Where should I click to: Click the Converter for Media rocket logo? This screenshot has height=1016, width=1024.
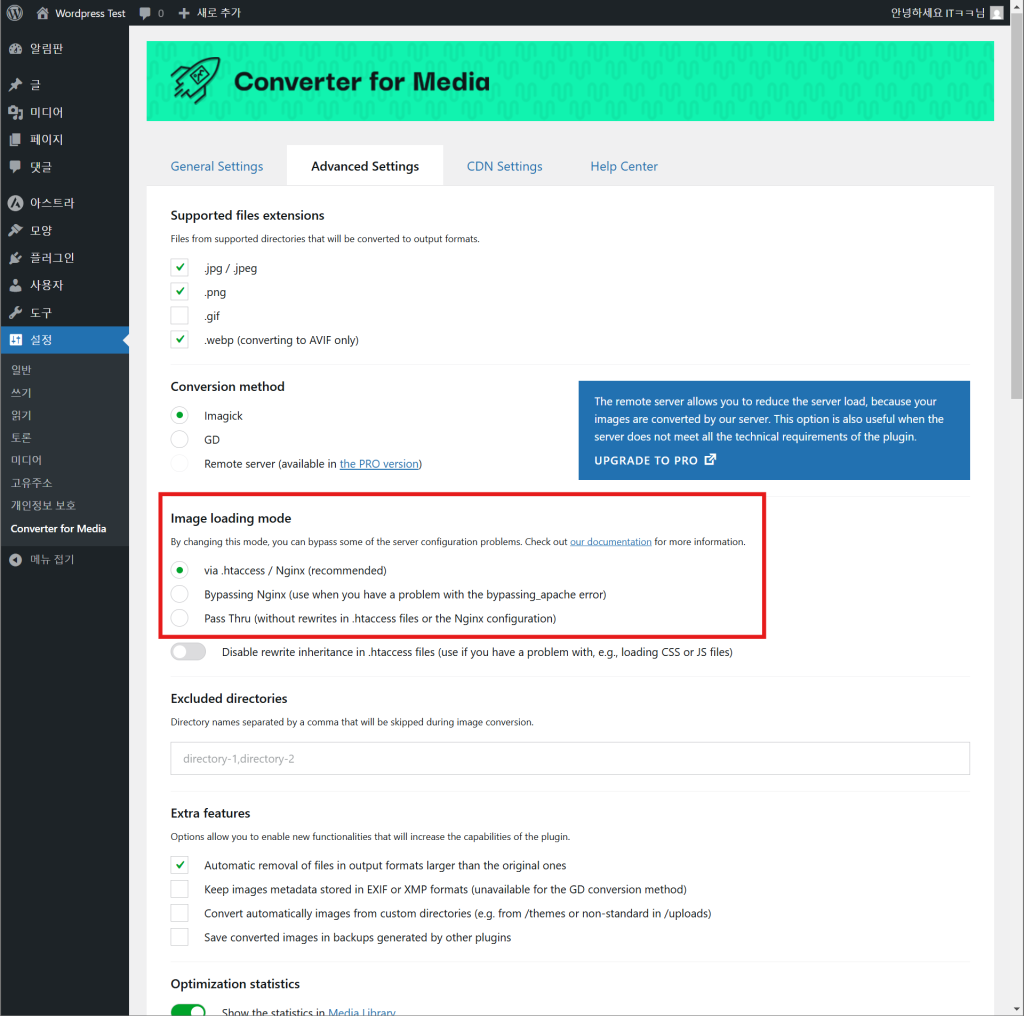[x=195, y=80]
